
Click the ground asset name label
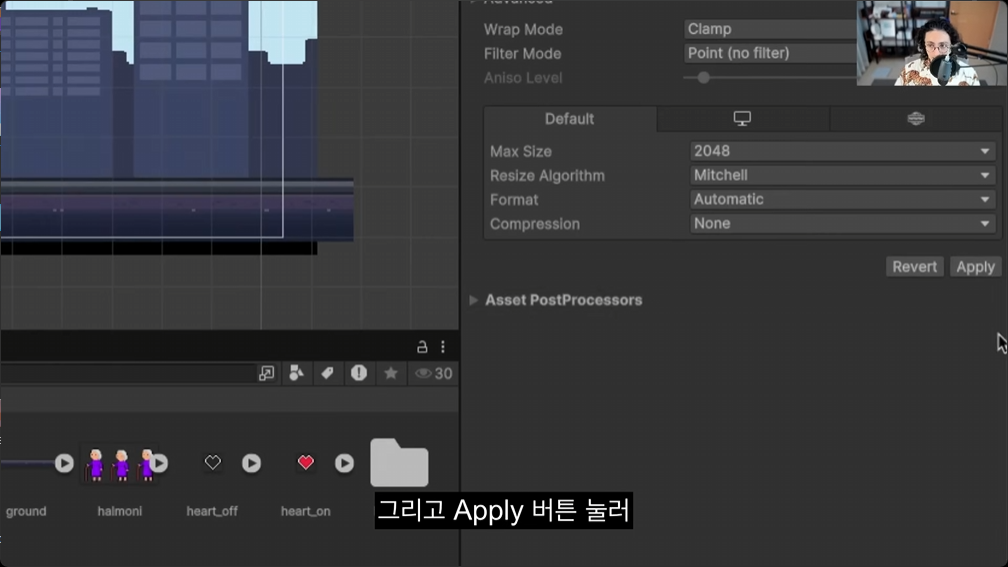[x=26, y=512]
